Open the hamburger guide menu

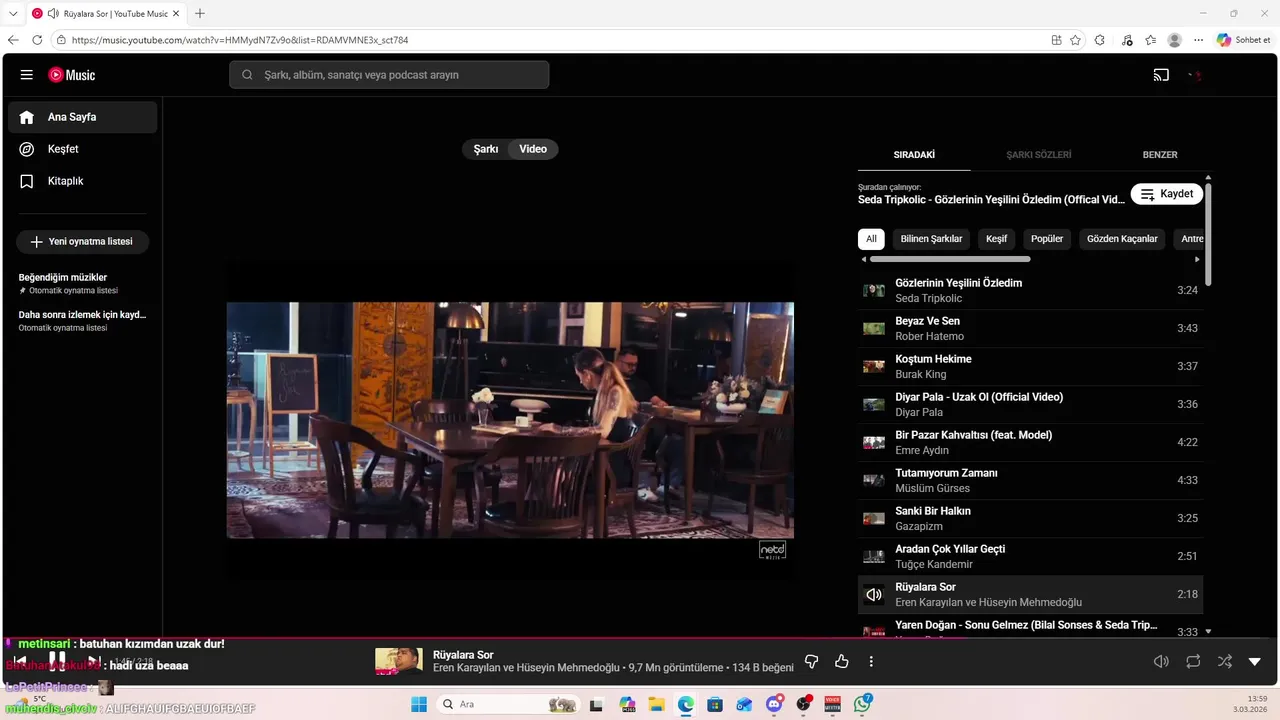click(x=27, y=75)
